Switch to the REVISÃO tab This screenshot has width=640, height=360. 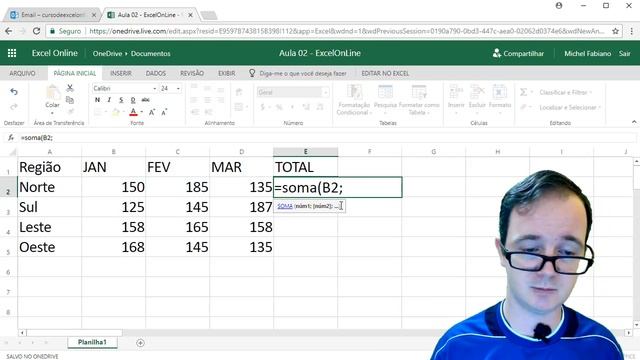click(192, 73)
